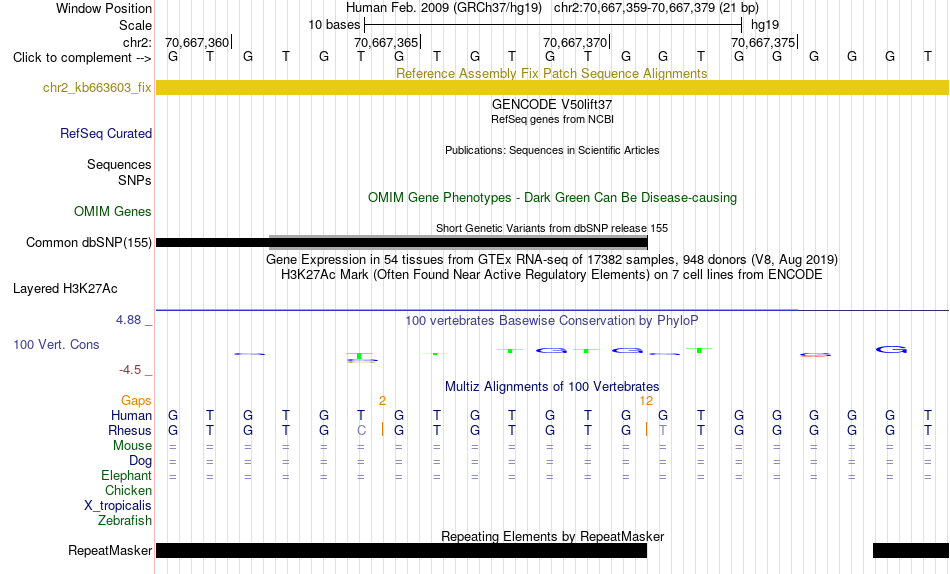Click the gray C mismatch in Rhesus row
The image size is (950, 574).
tap(362, 430)
